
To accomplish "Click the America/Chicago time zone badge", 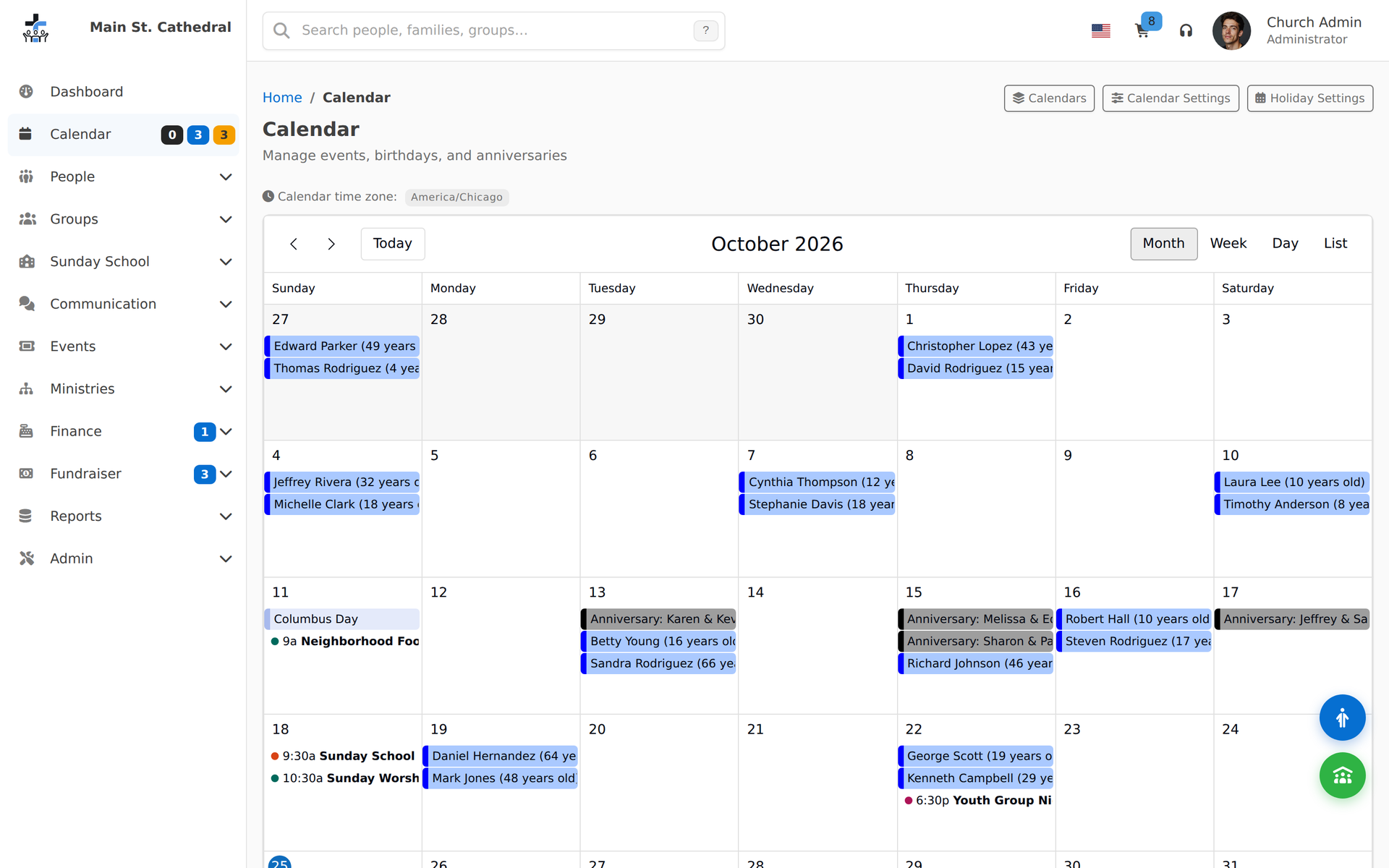I will pyautogui.click(x=456, y=197).
